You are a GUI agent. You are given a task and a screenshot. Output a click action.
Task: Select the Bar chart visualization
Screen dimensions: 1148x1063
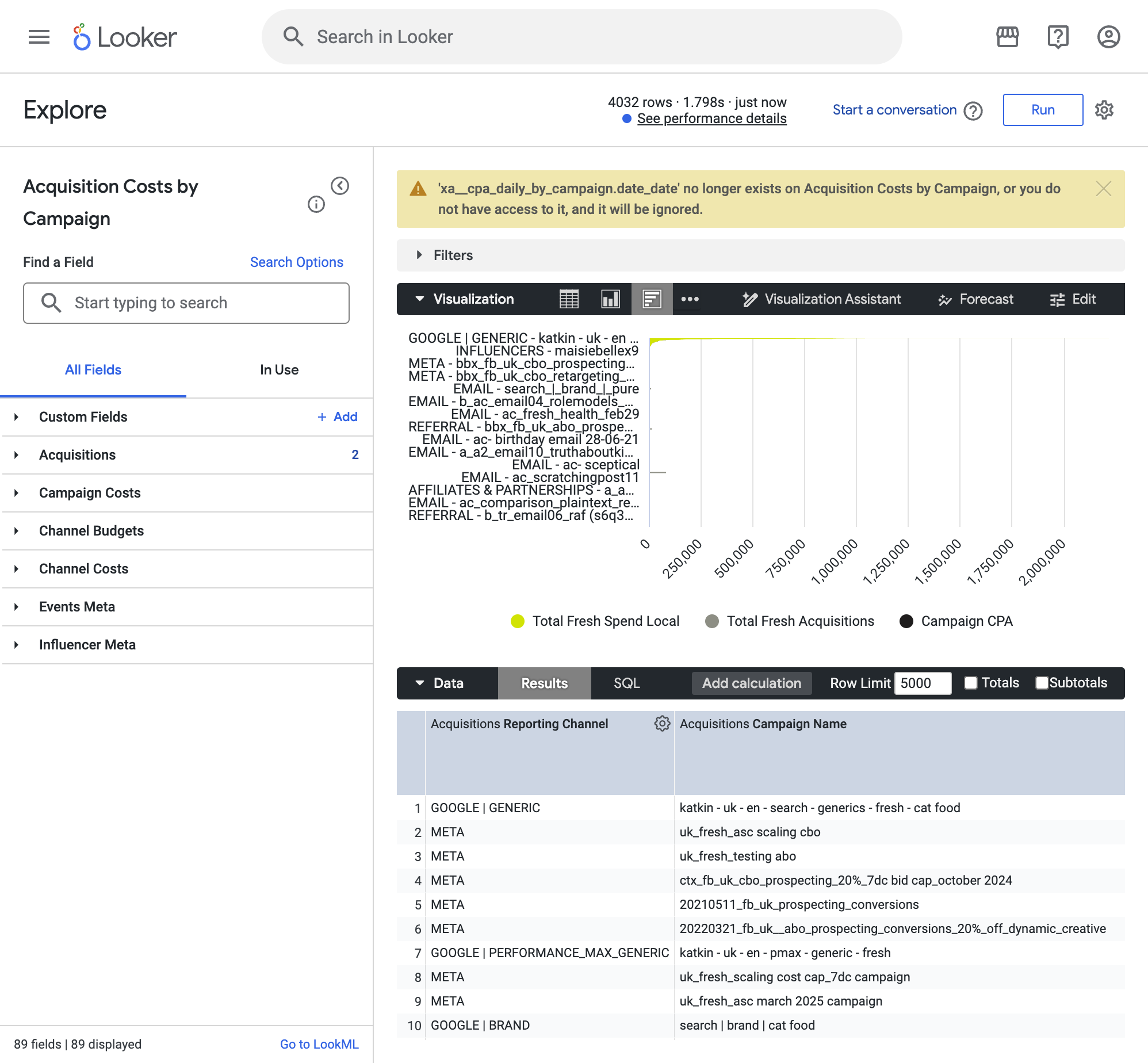click(x=652, y=299)
